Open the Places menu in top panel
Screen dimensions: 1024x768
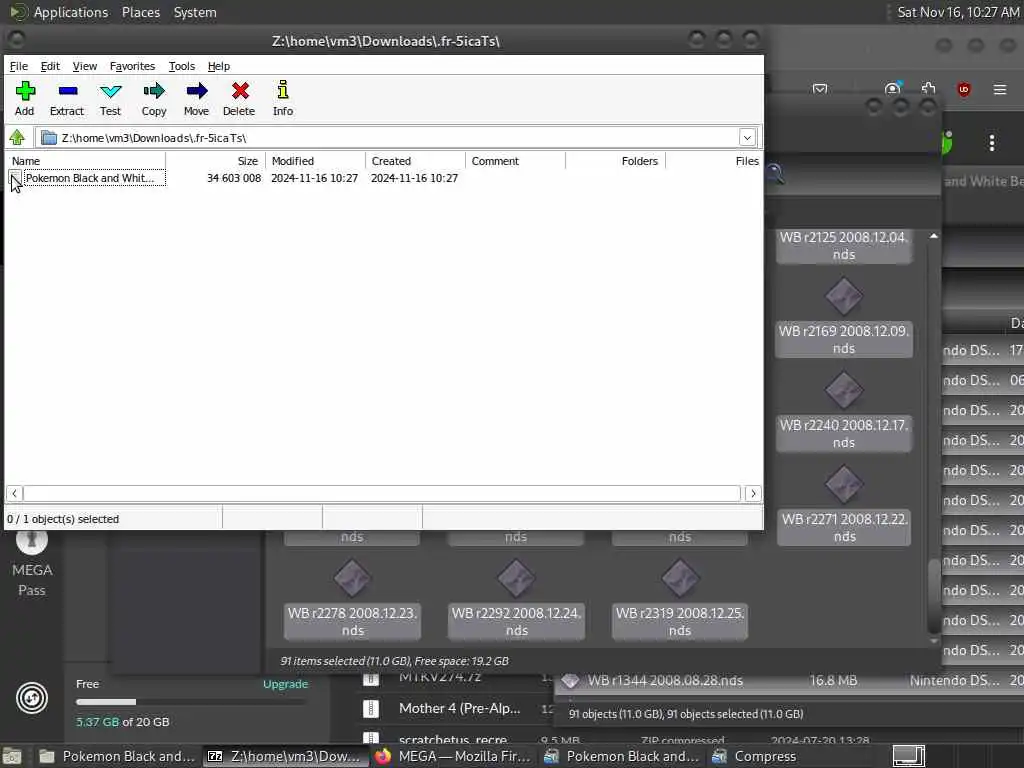pos(141,12)
